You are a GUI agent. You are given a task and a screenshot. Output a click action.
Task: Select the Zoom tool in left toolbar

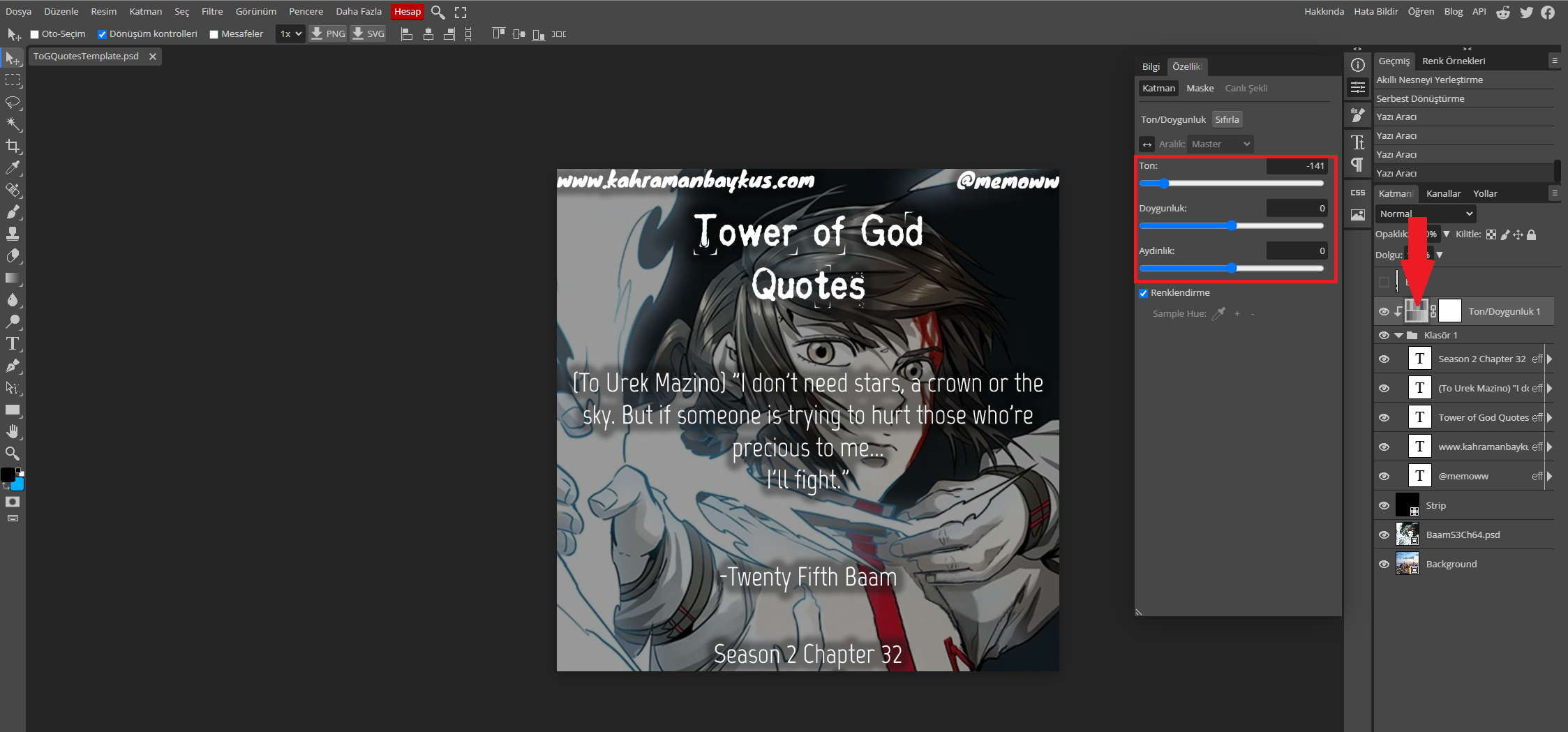13,454
